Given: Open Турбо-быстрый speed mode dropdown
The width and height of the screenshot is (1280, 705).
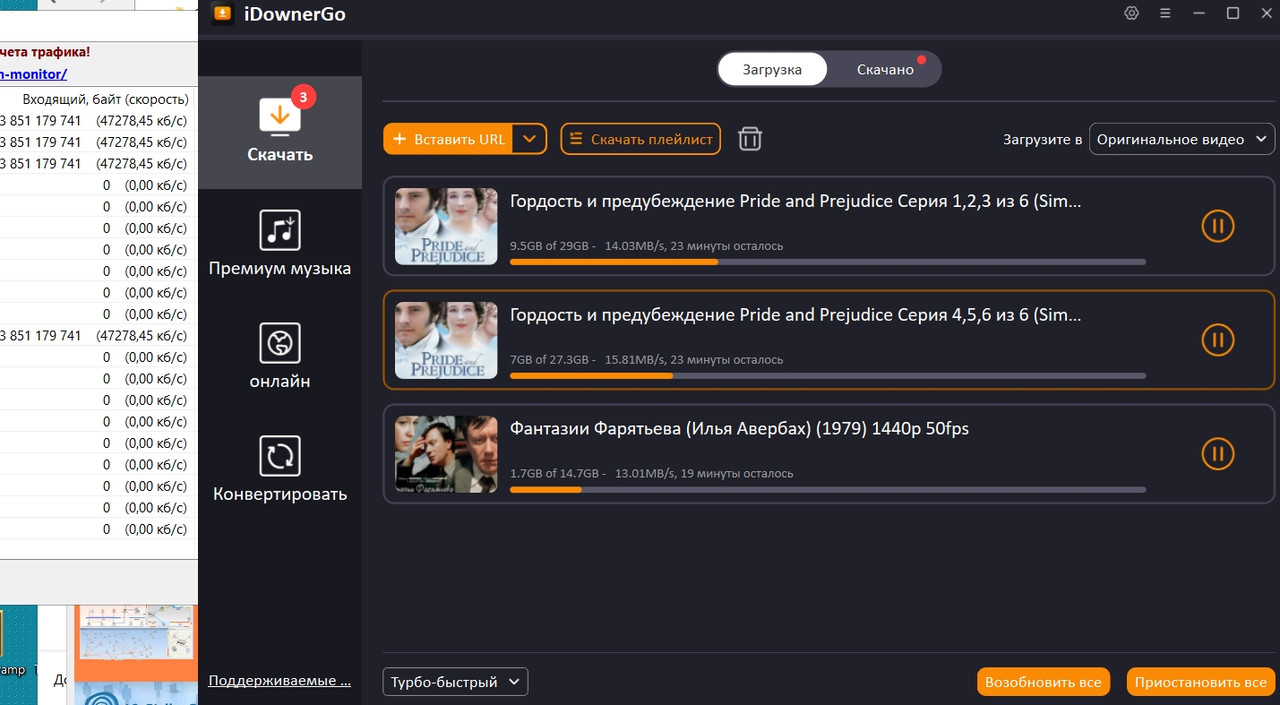Looking at the screenshot, I should [x=455, y=682].
